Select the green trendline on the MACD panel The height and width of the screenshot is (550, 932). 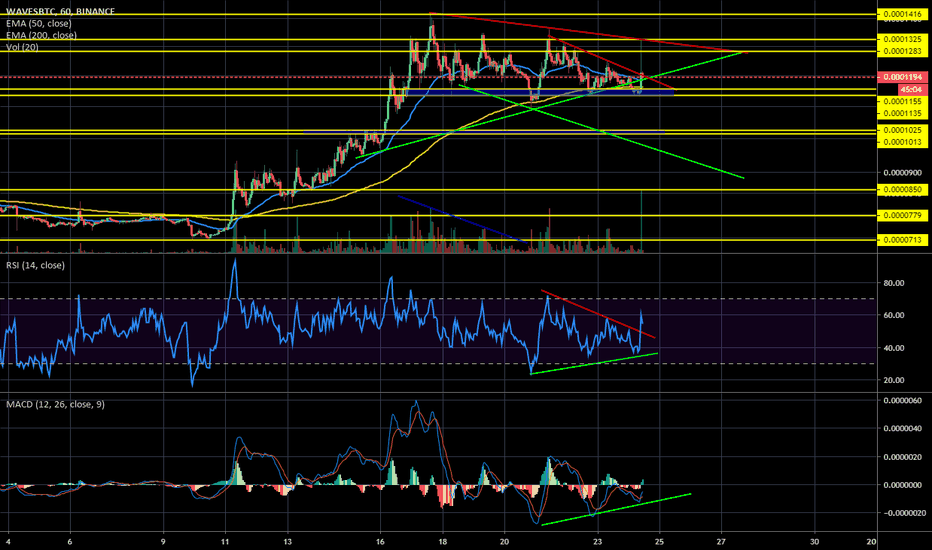coord(615,510)
